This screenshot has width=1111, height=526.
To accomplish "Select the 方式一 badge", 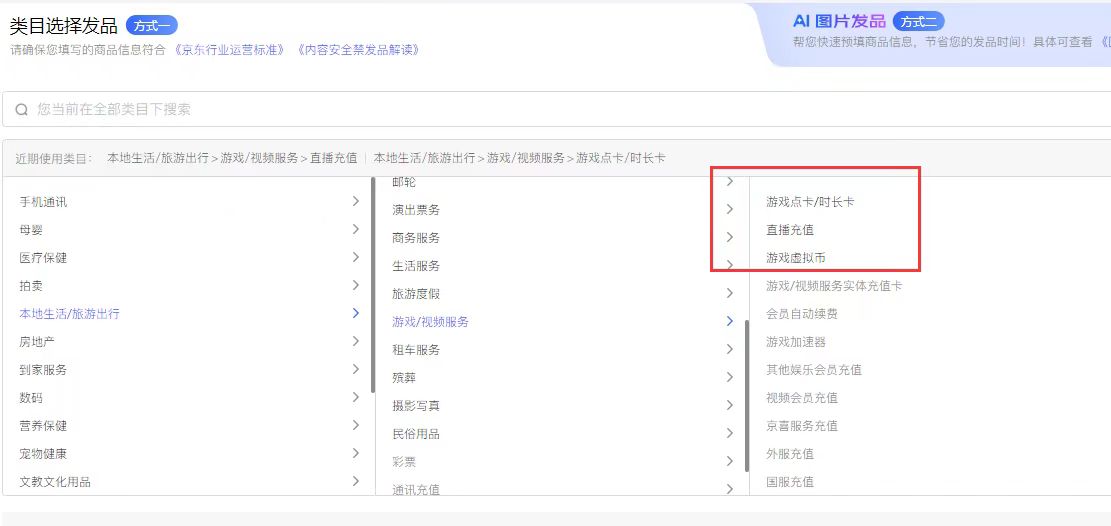I will pyautogui.click(x=151, y=26).
